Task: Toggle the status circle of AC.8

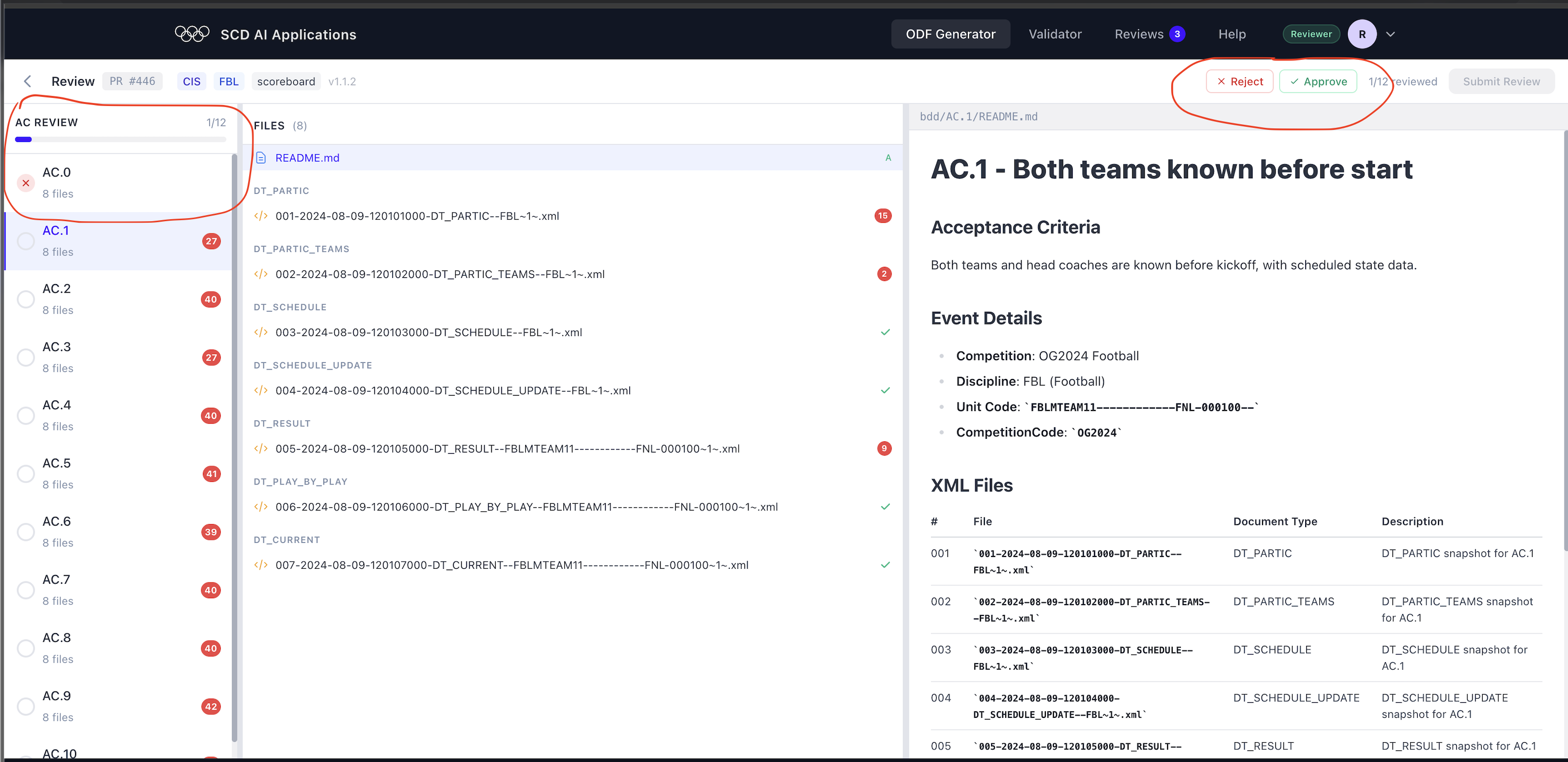Action: (25, 648)
